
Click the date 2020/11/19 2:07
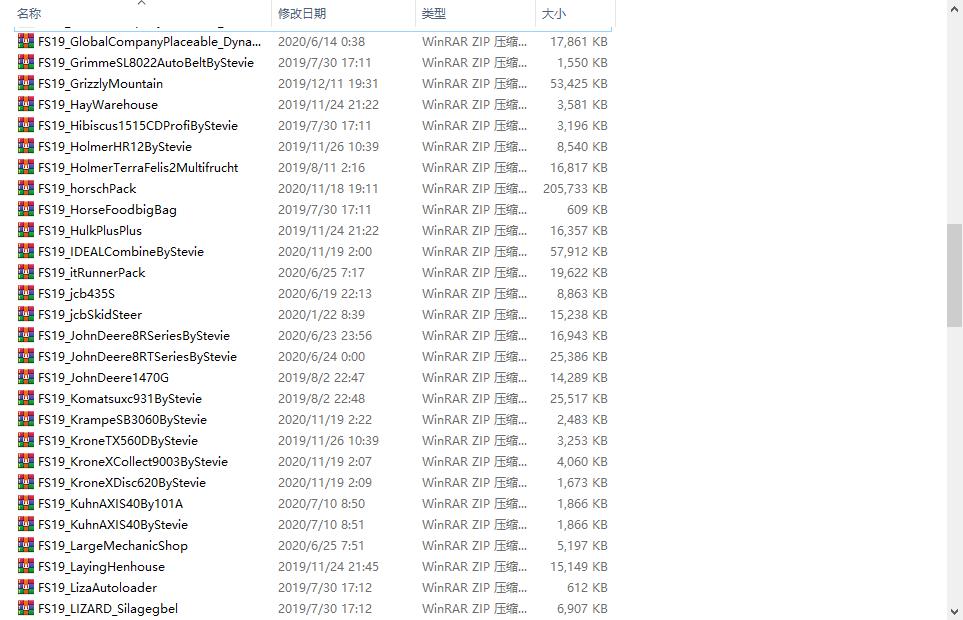pos(325,462)
